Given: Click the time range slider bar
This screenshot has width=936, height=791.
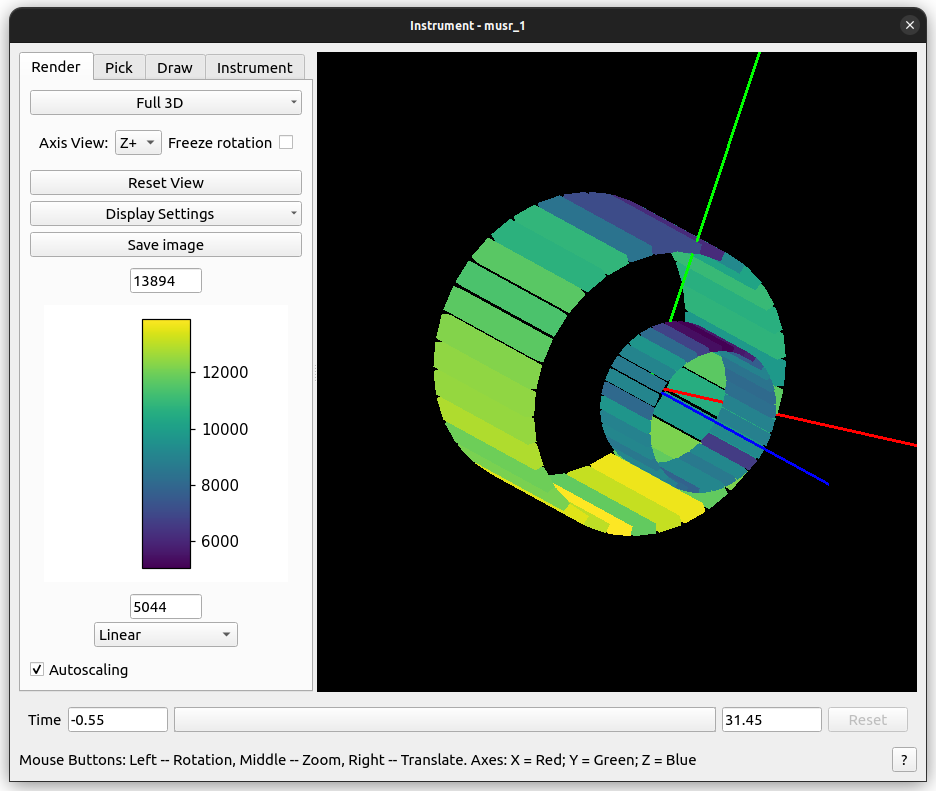Looking at the screenshot, I should [445, 720].
